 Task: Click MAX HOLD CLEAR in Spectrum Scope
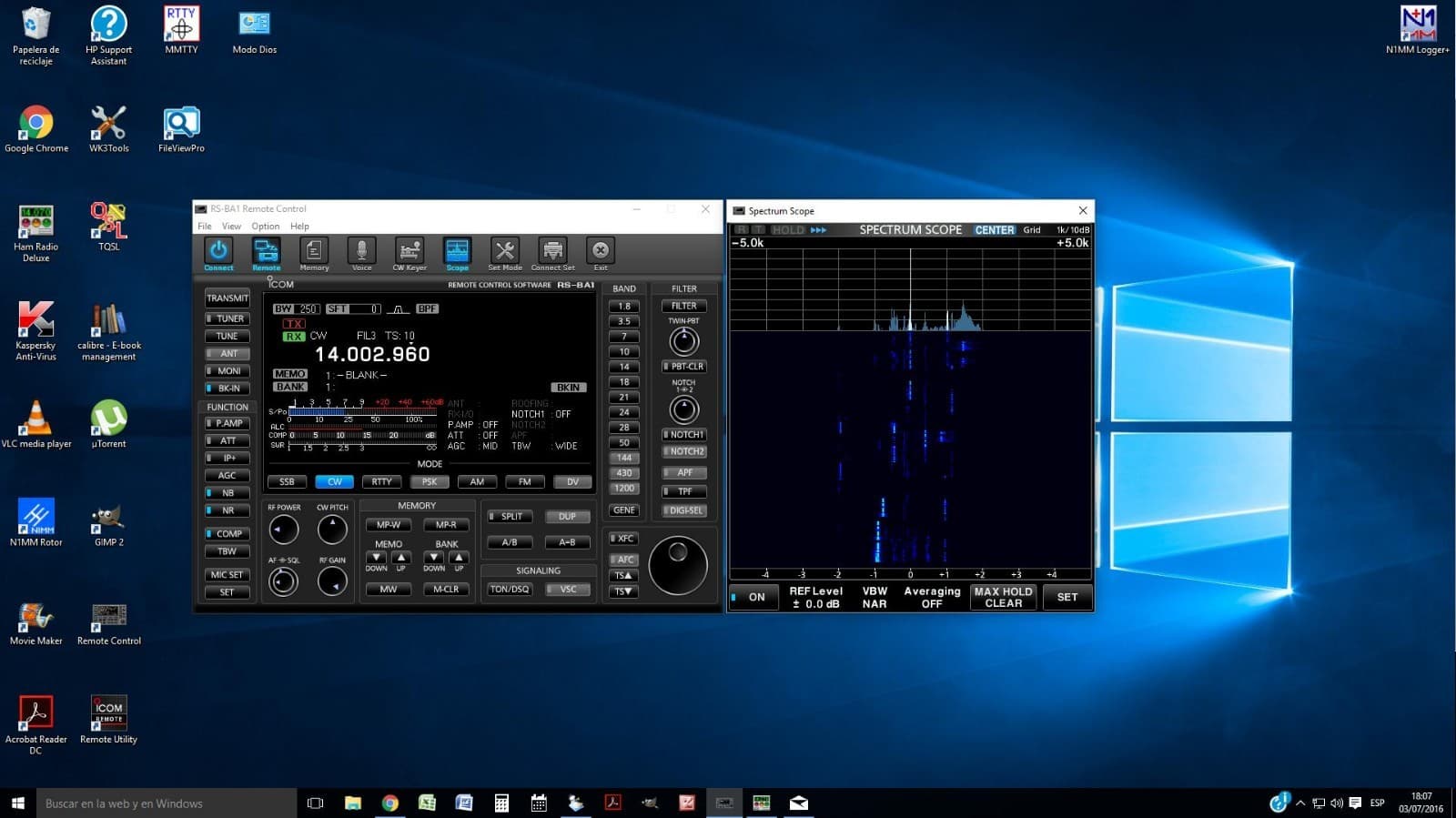[x=1003, y=597]
